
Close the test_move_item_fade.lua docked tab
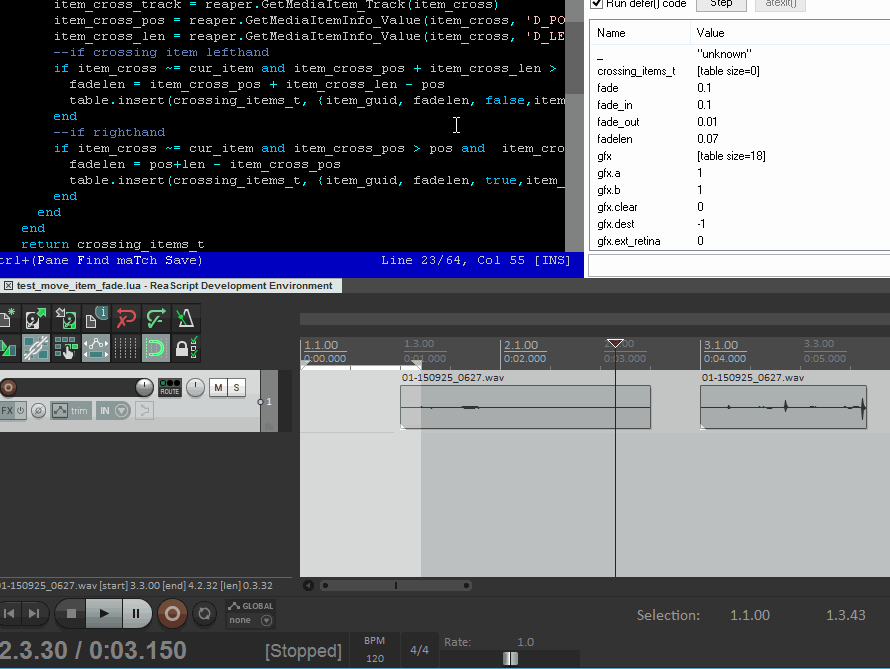9,286
